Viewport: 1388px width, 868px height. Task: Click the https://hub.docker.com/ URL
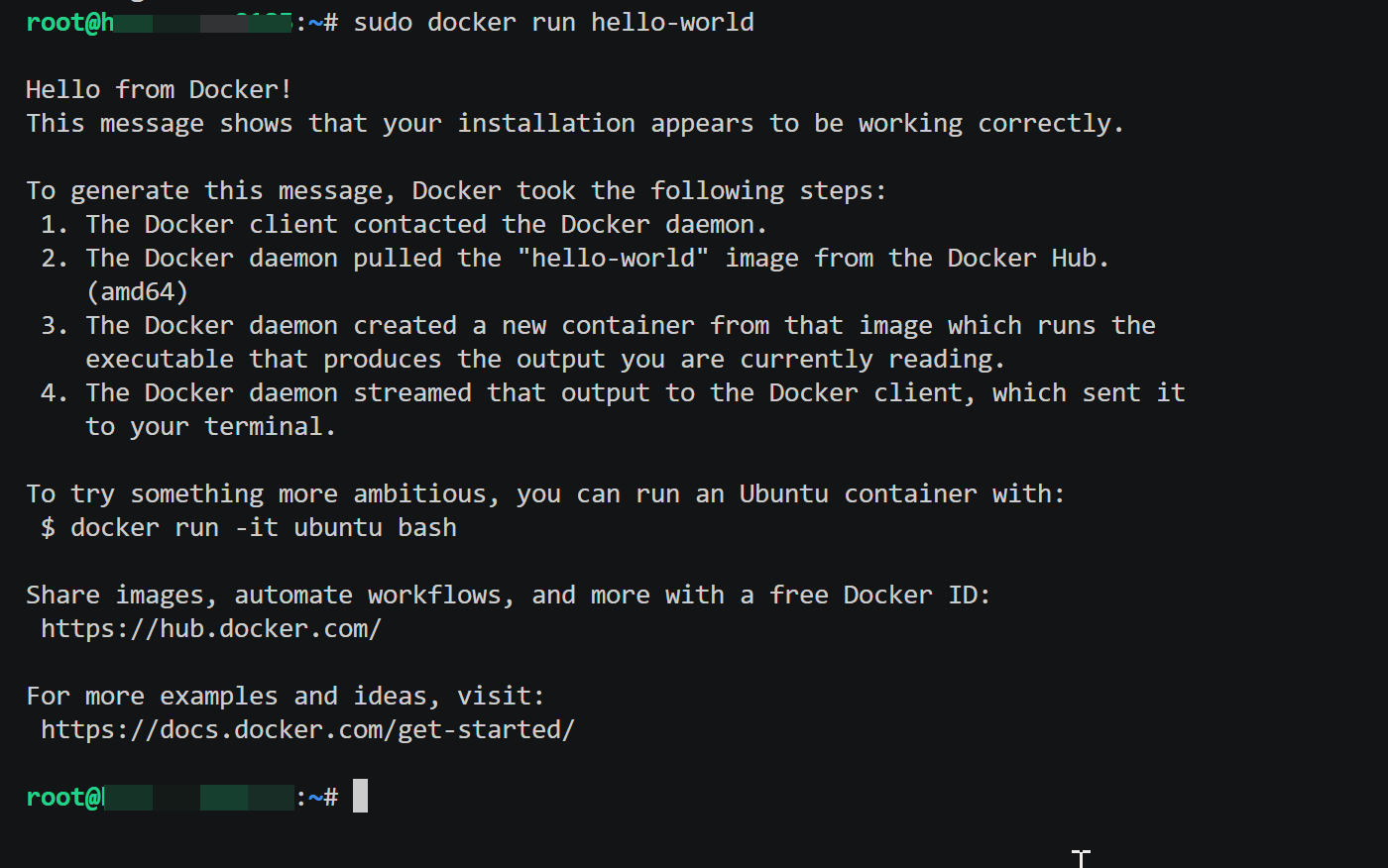211,629
